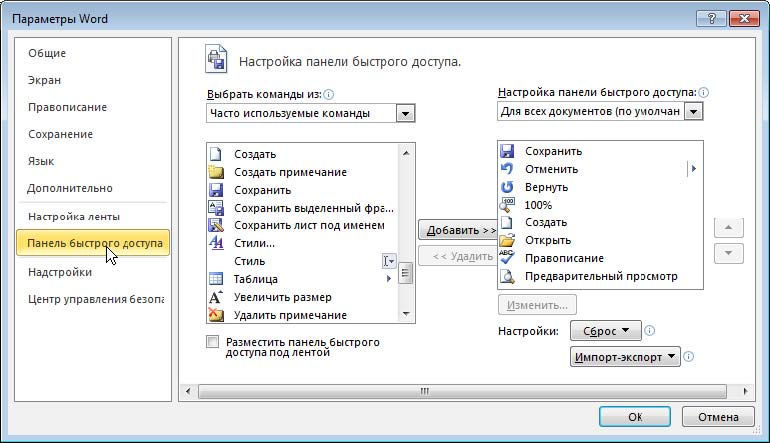Select Удалить примечание text row
Viewport: 770px width, 443px height.
click(290, 315)
